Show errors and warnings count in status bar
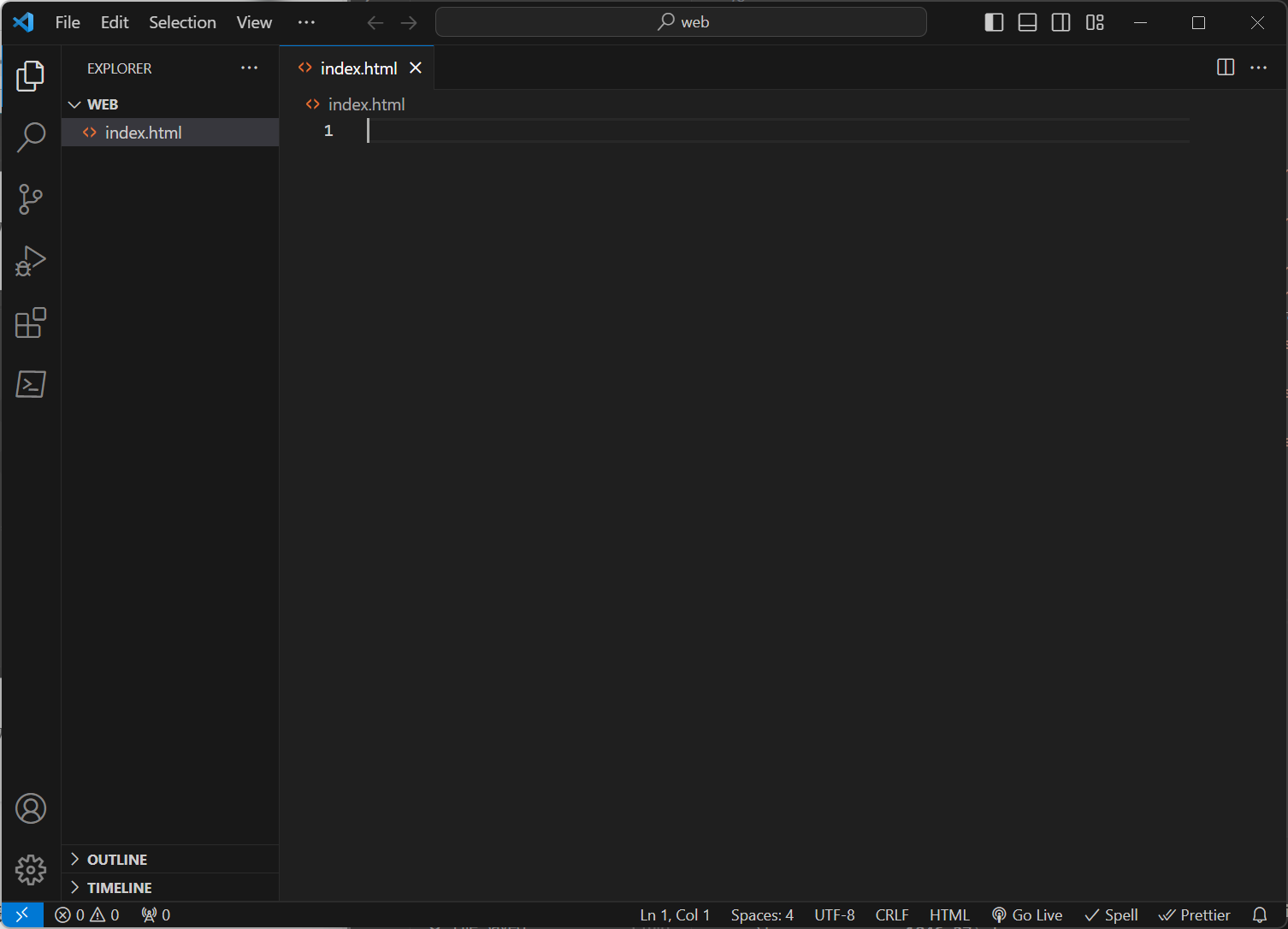 (87, 914)
